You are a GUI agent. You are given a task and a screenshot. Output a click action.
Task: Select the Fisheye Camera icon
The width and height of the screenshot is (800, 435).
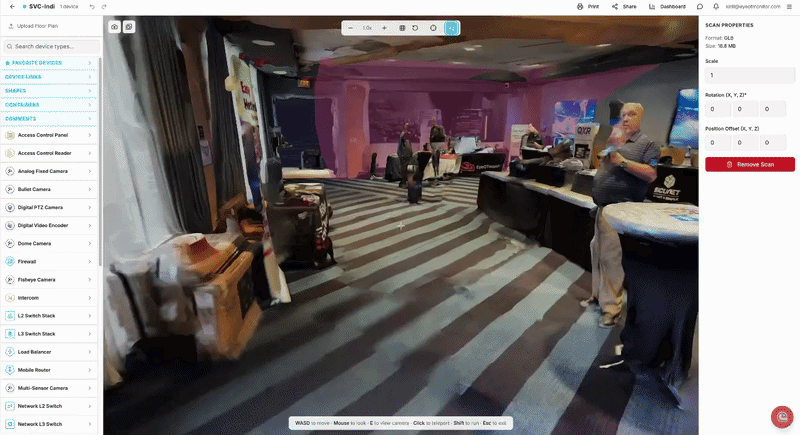[10, 279]
